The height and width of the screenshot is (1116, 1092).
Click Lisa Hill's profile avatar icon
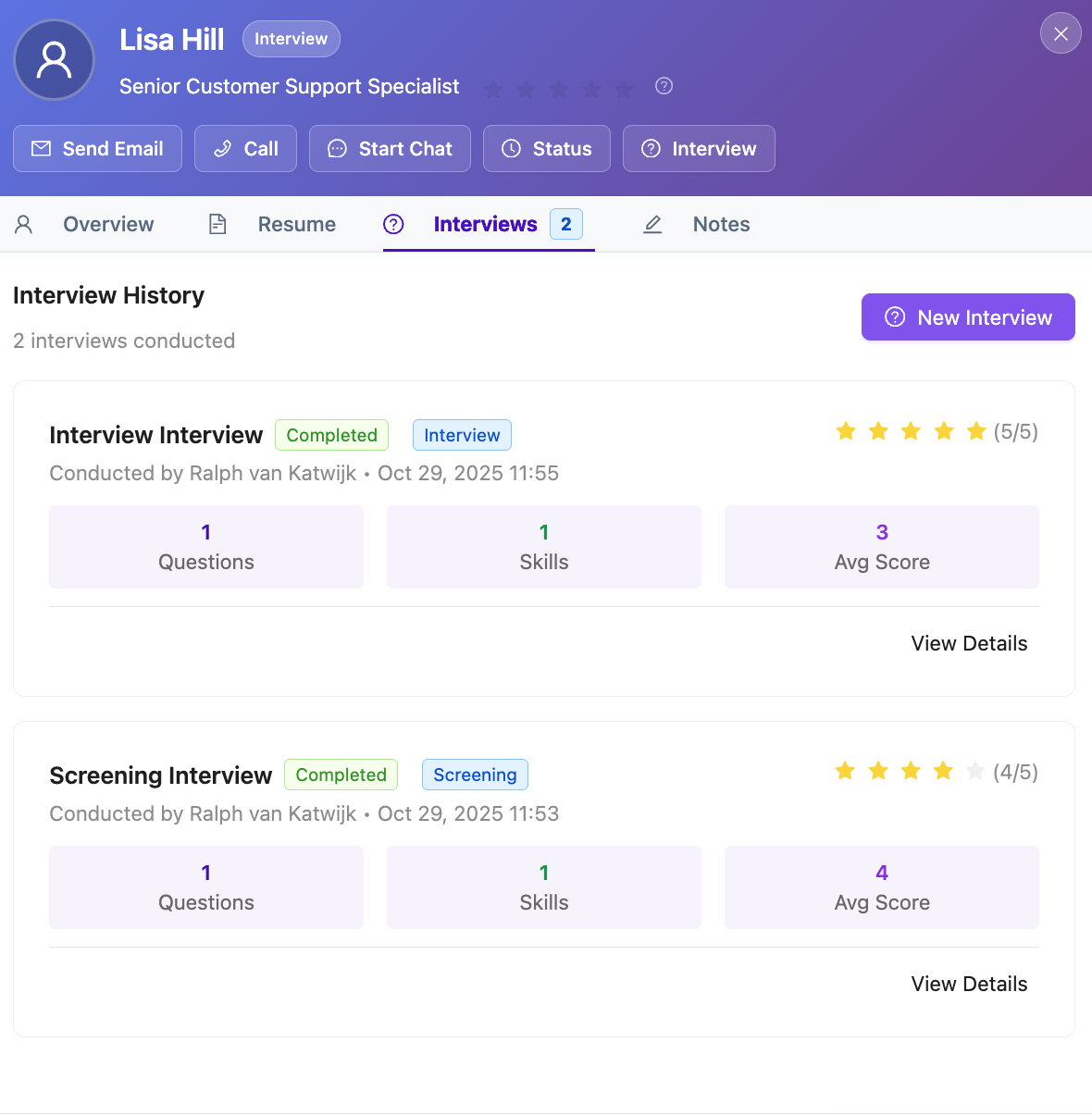click(54, 59)
